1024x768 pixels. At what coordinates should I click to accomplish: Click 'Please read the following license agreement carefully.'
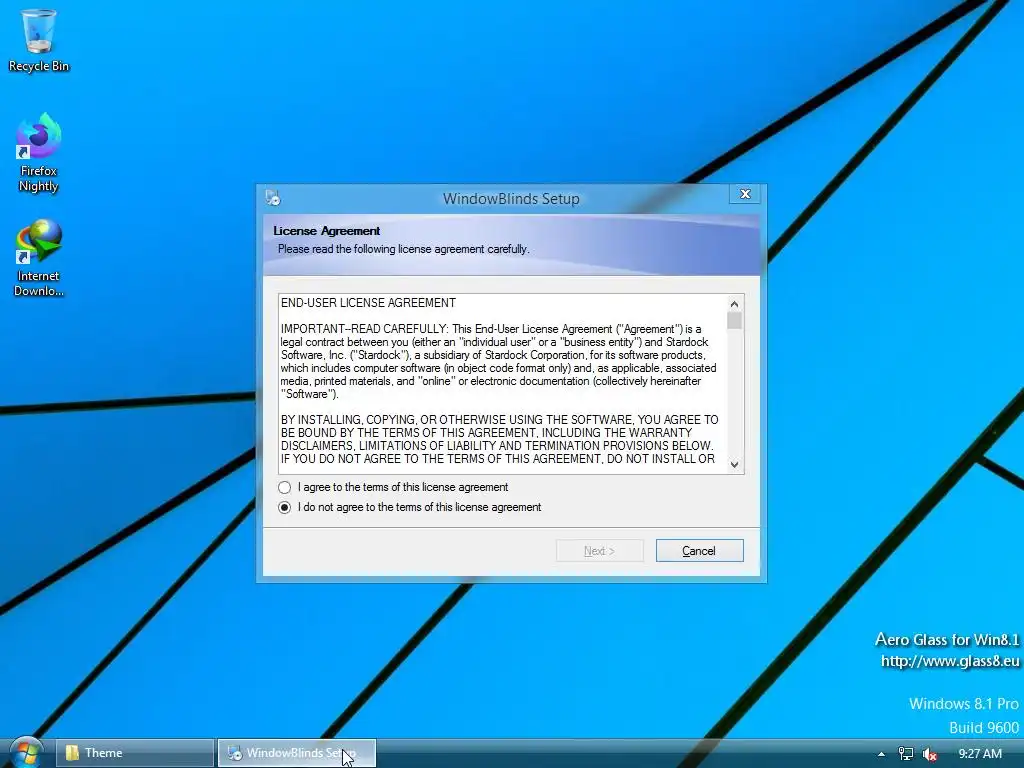[403, 249]
